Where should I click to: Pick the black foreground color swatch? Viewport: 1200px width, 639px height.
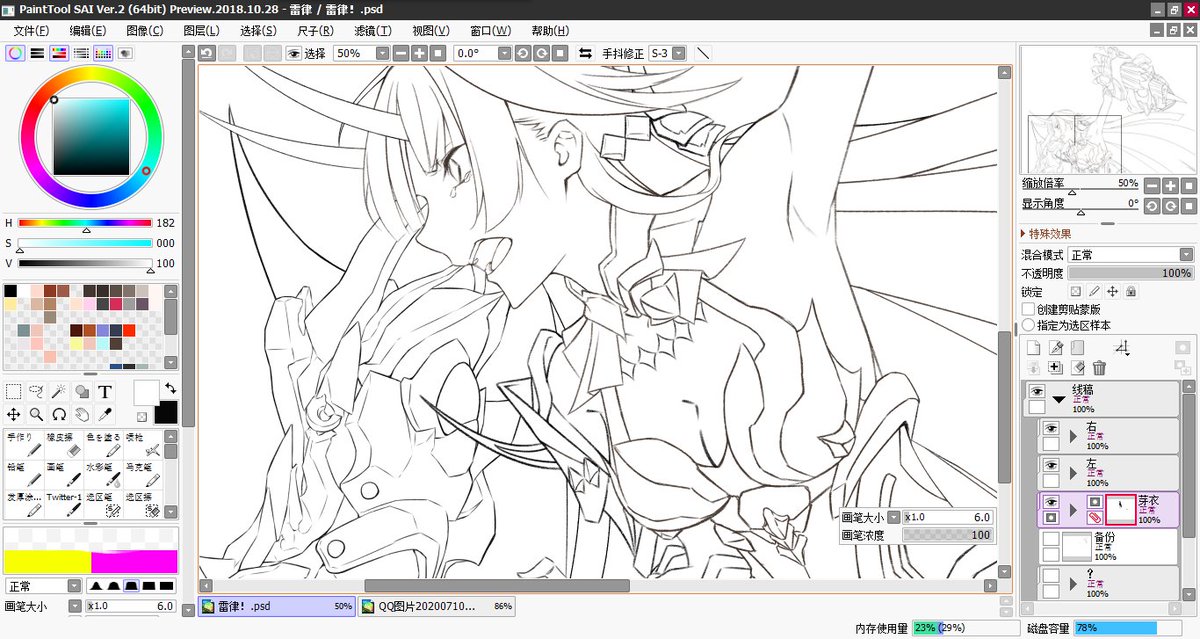166,411
